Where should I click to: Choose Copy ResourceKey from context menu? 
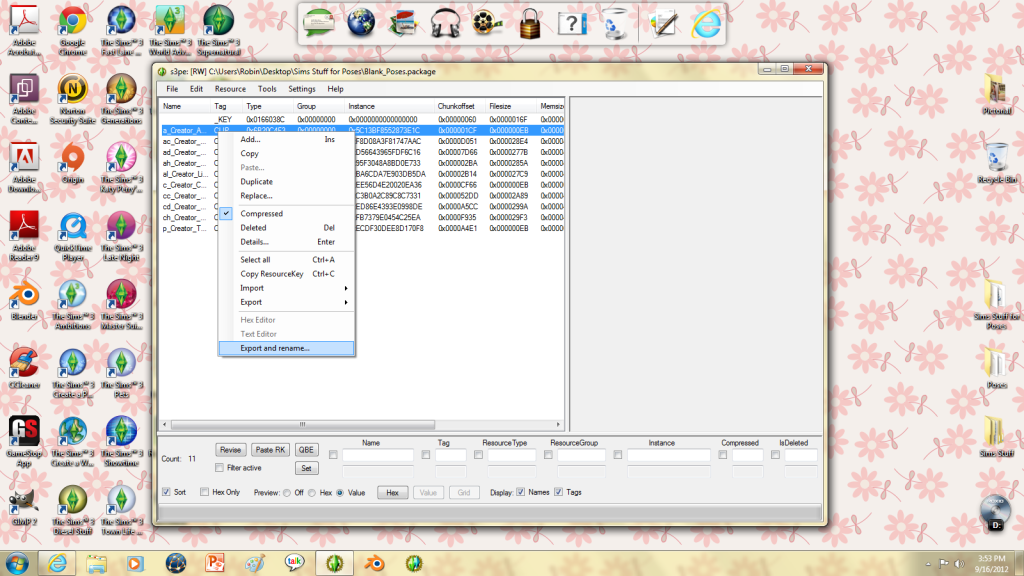(287, 274)
